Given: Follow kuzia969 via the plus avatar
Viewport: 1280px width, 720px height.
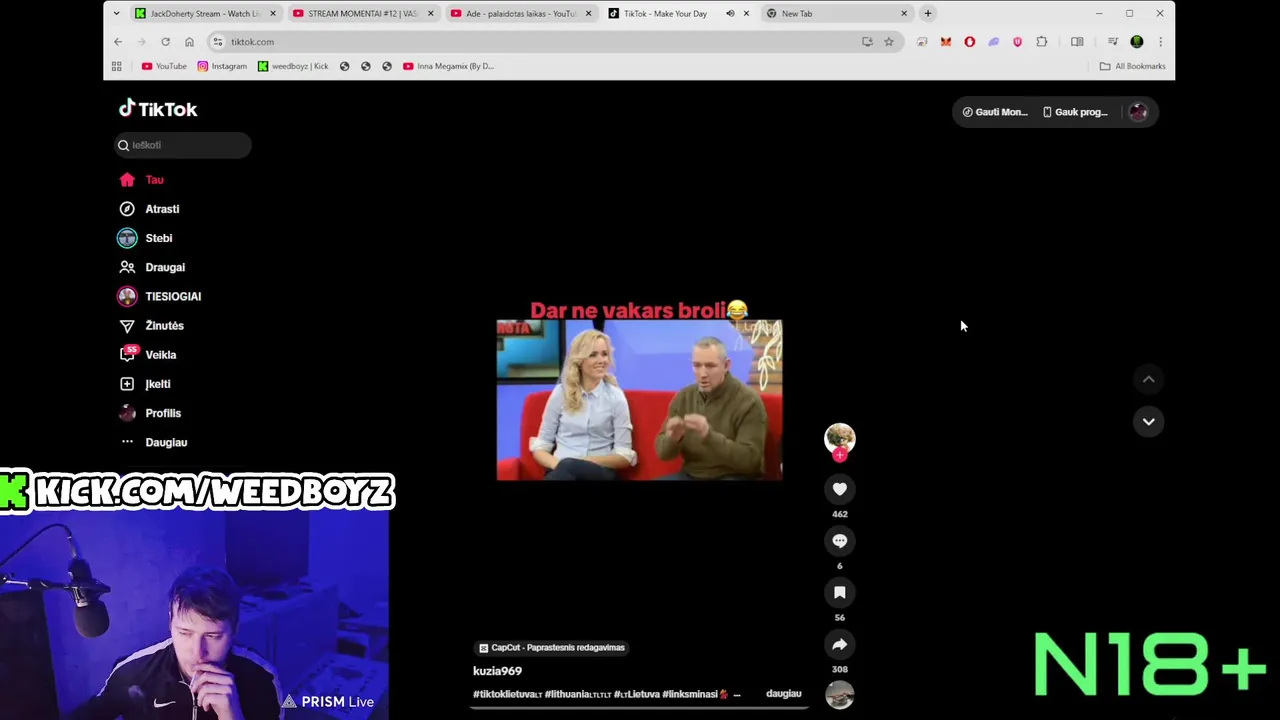Looking at the screenshot, I should 840,455.
